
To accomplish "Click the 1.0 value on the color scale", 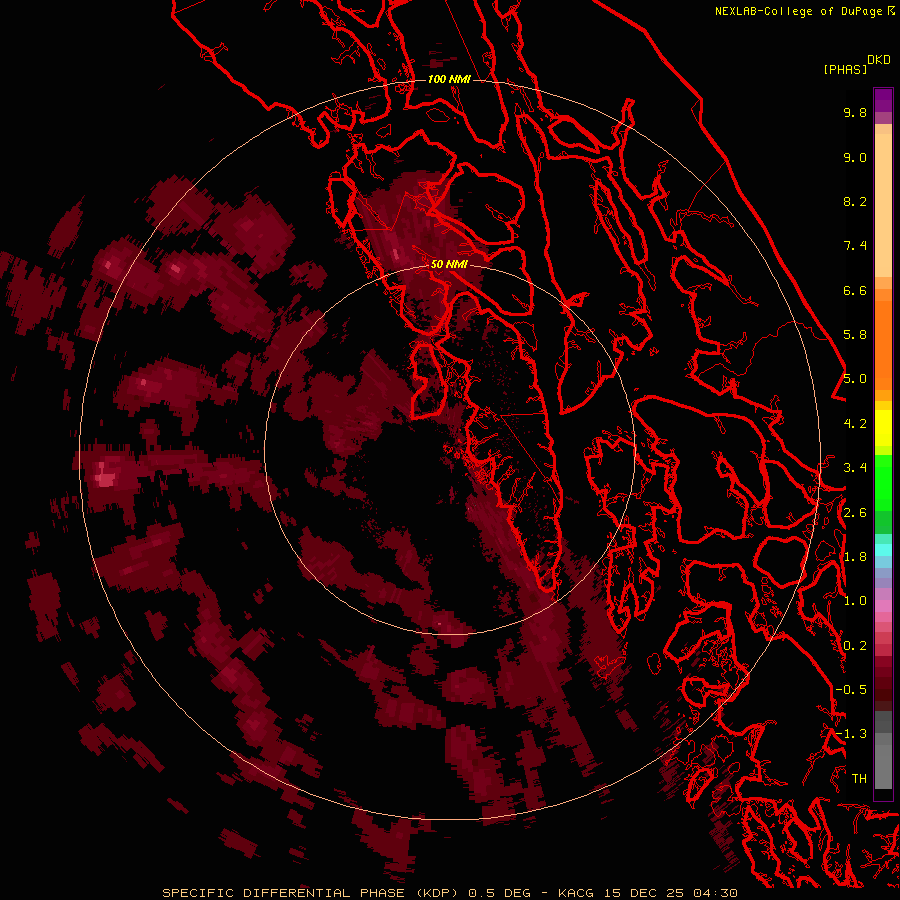I will [x=855, y=601].
